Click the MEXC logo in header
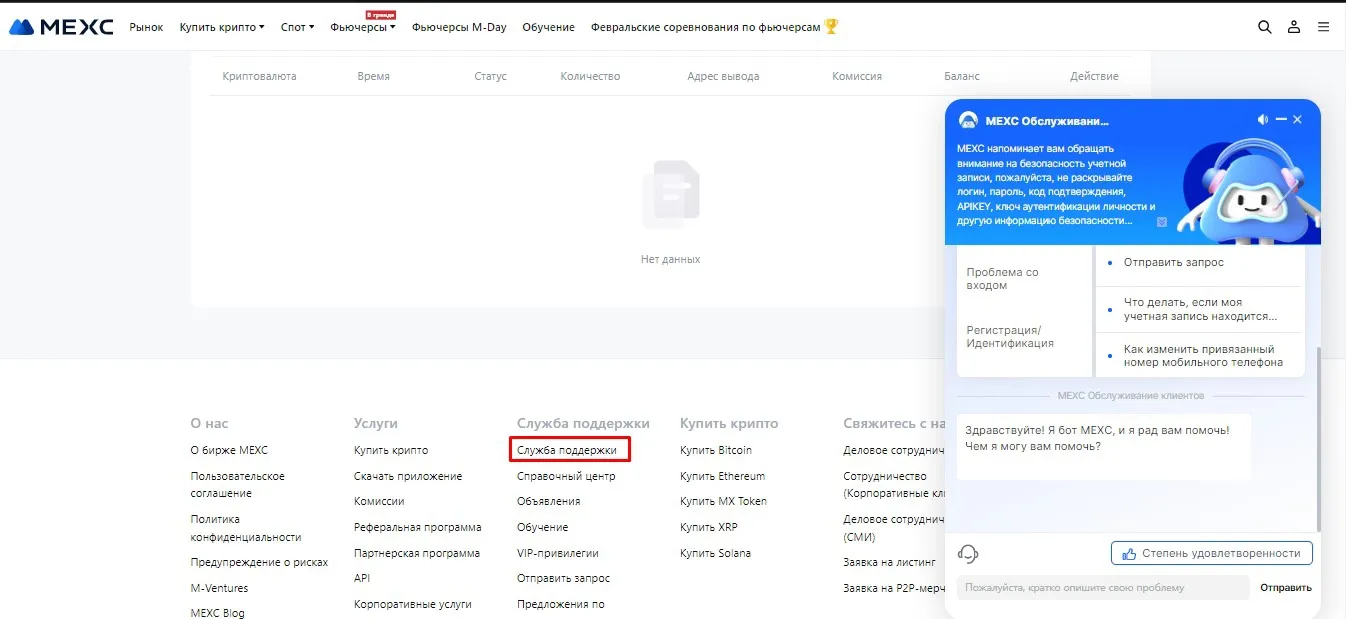1346x619 pixels. click(x=61, y=27)
